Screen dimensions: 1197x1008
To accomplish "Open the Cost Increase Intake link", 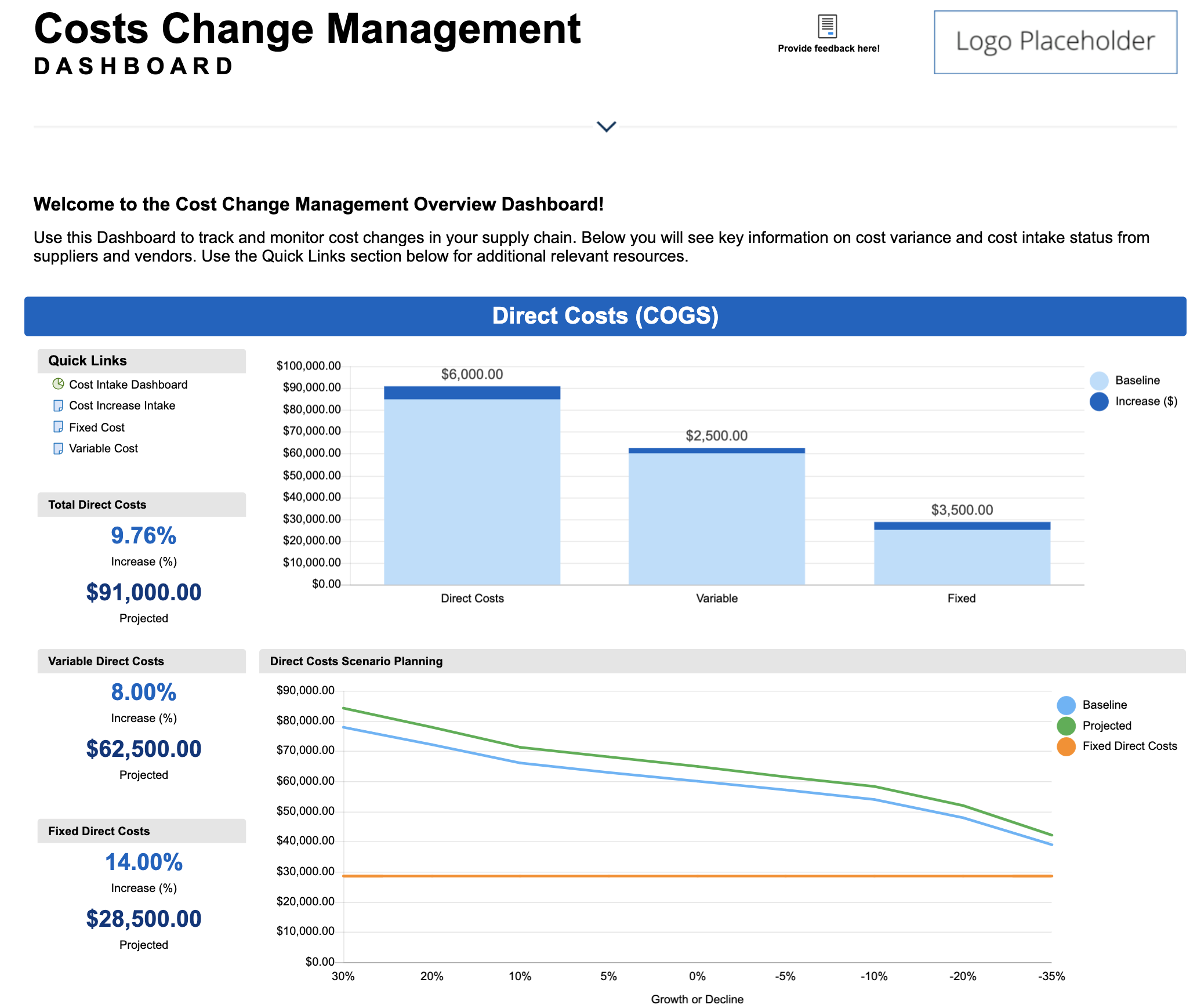I will click(x=122, y=405).
